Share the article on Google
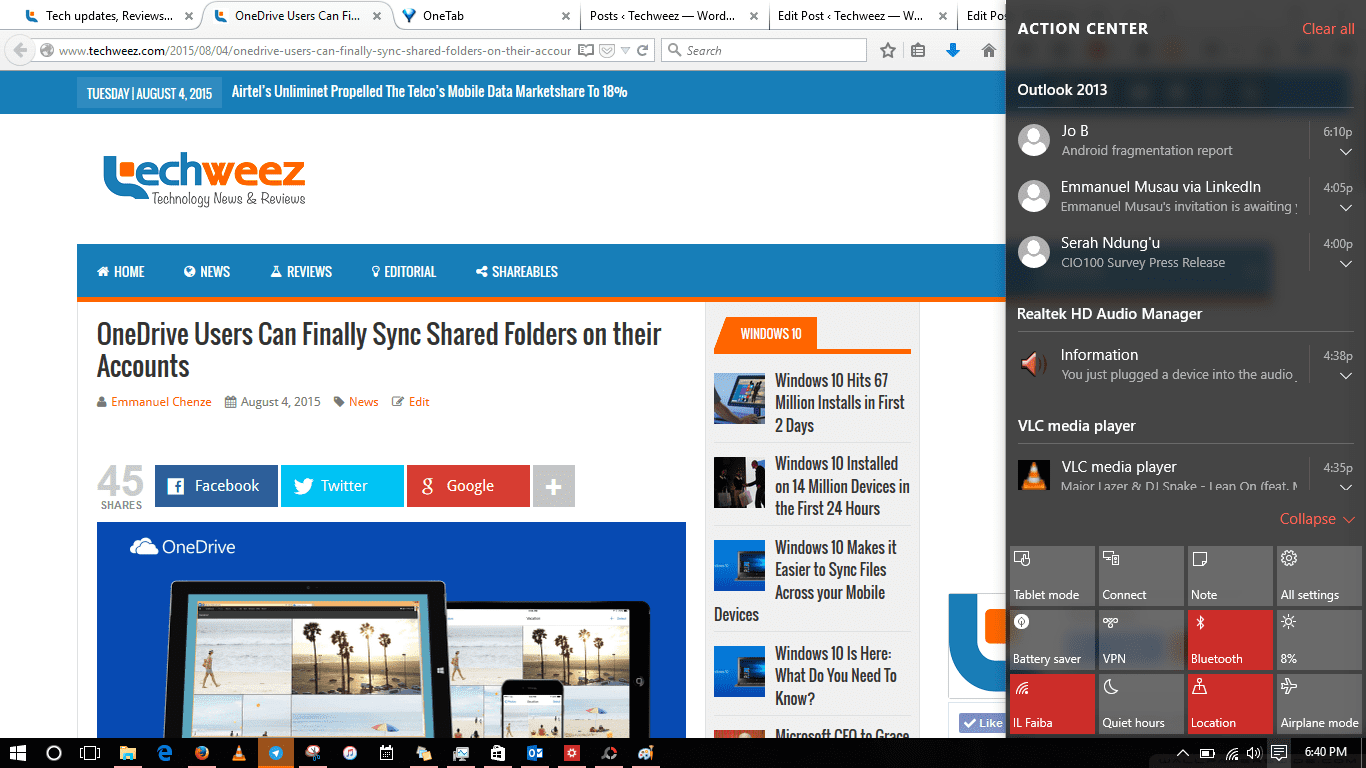The image size is (1366, 768). [468, 486]
